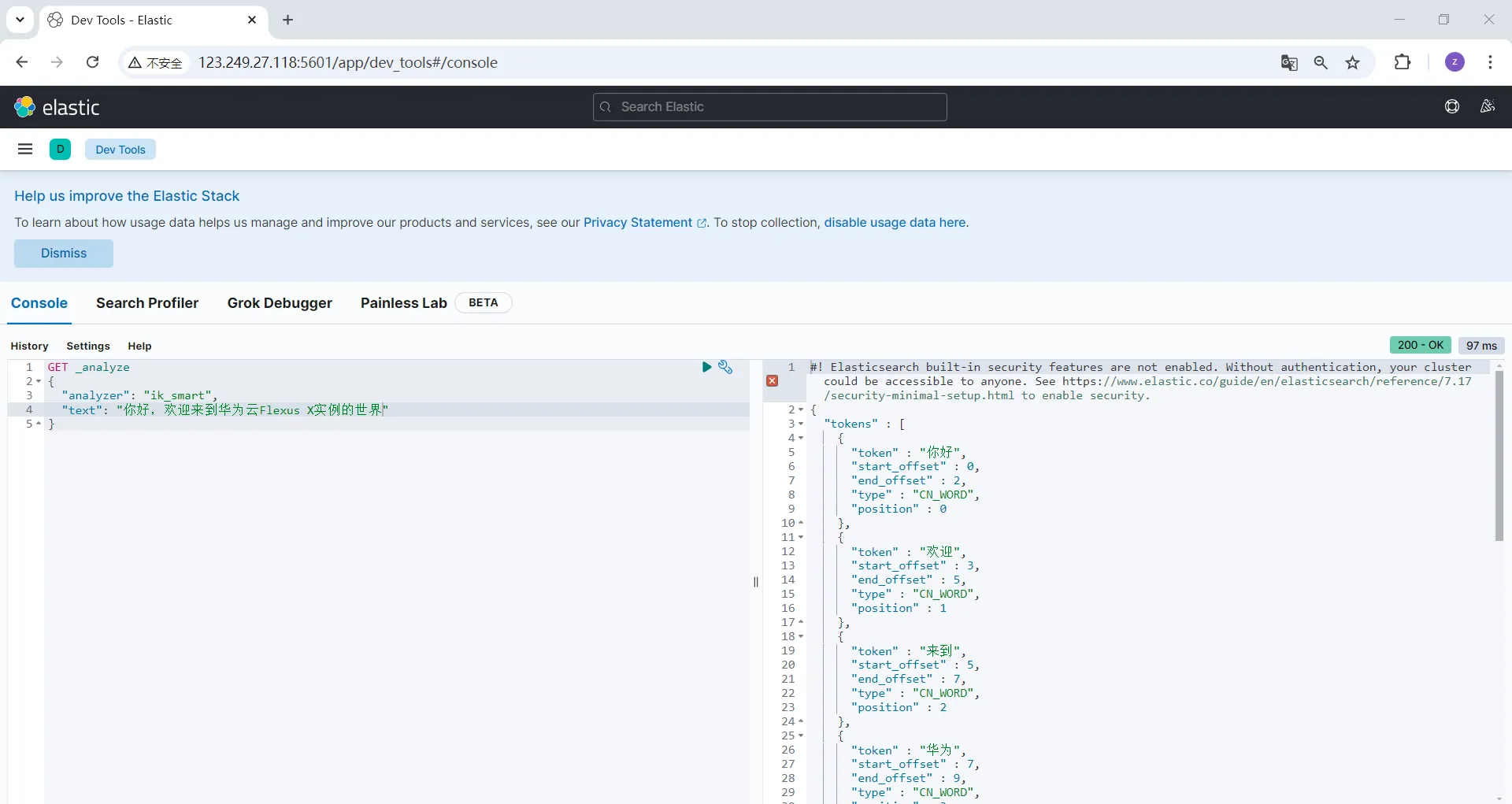1512x804 pixels.
Task: Click the editor panel resize divider
Action: [756, 582]
